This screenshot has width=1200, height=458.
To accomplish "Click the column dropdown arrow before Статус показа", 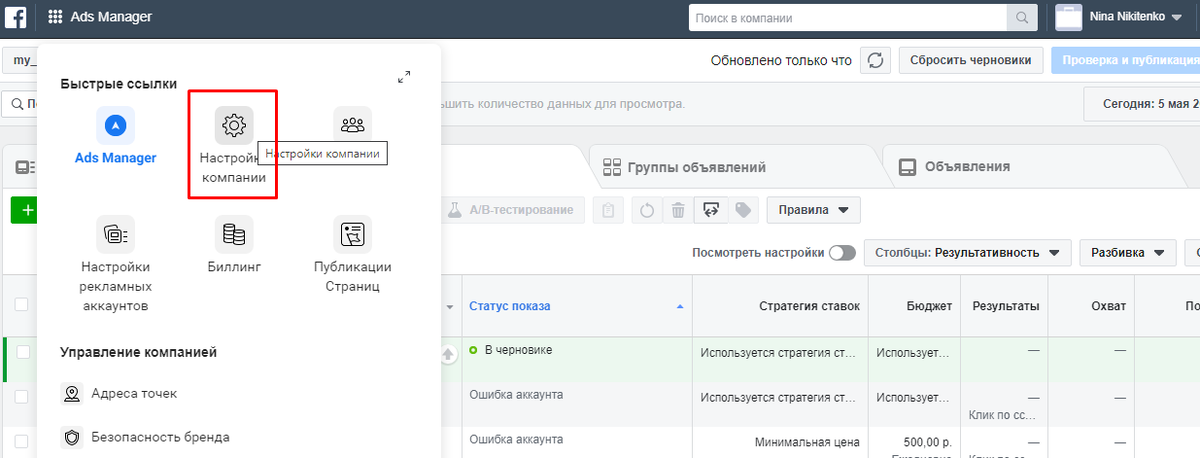I will [x=450, y=306].
